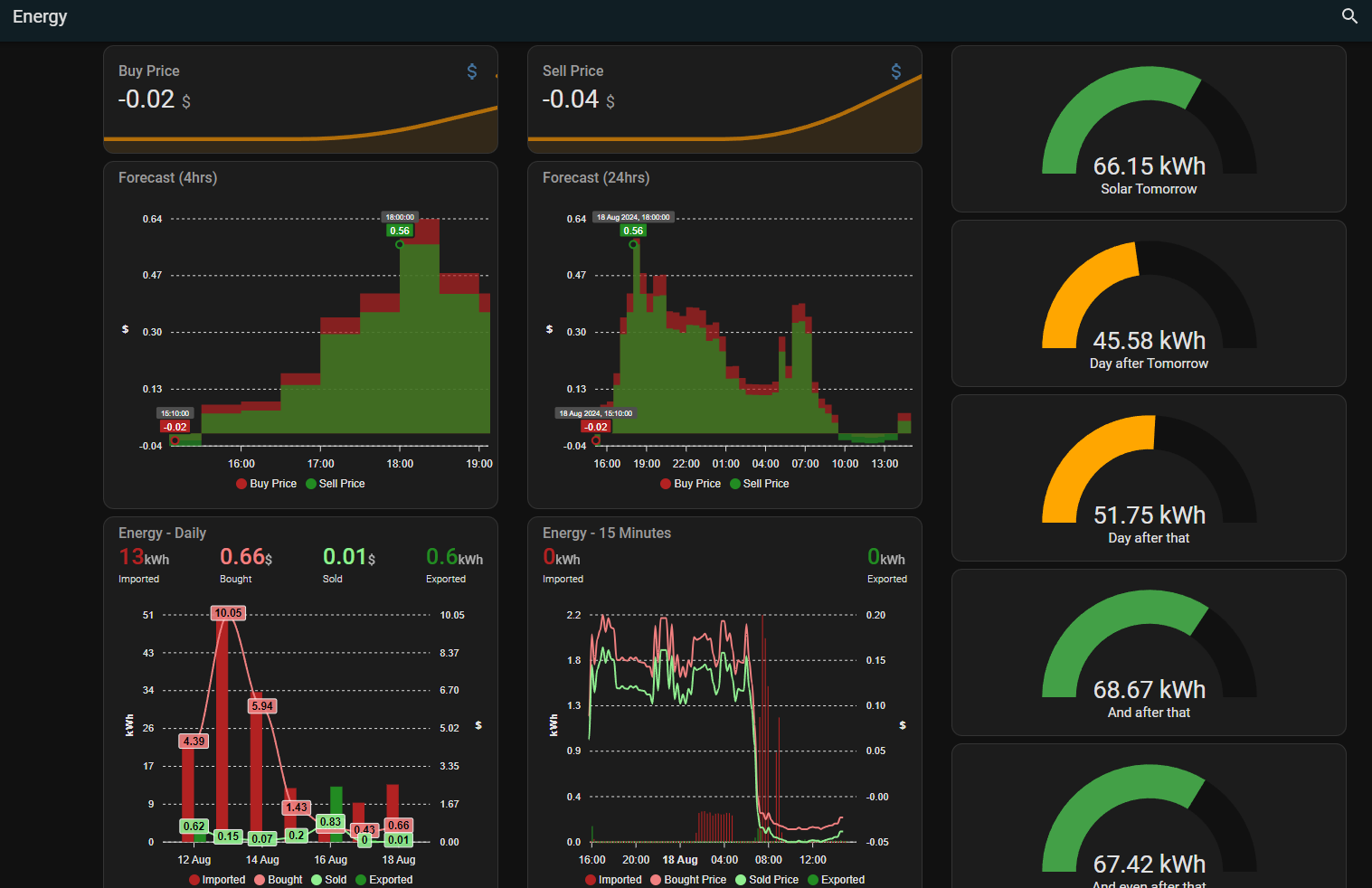Toggle Imported series in 15 Minutes legend

613,880
